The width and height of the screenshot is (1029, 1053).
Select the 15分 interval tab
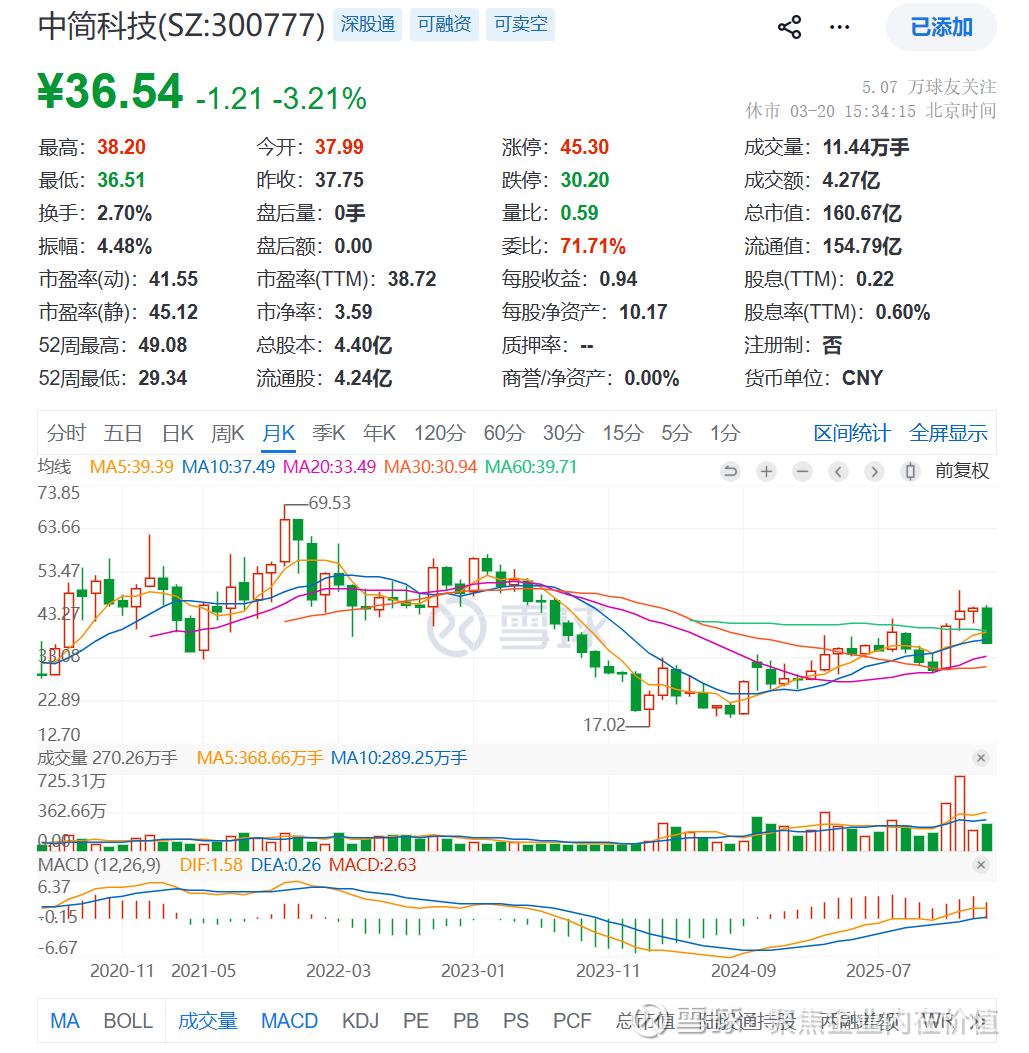pyautogui.click(x=623, y=433)
